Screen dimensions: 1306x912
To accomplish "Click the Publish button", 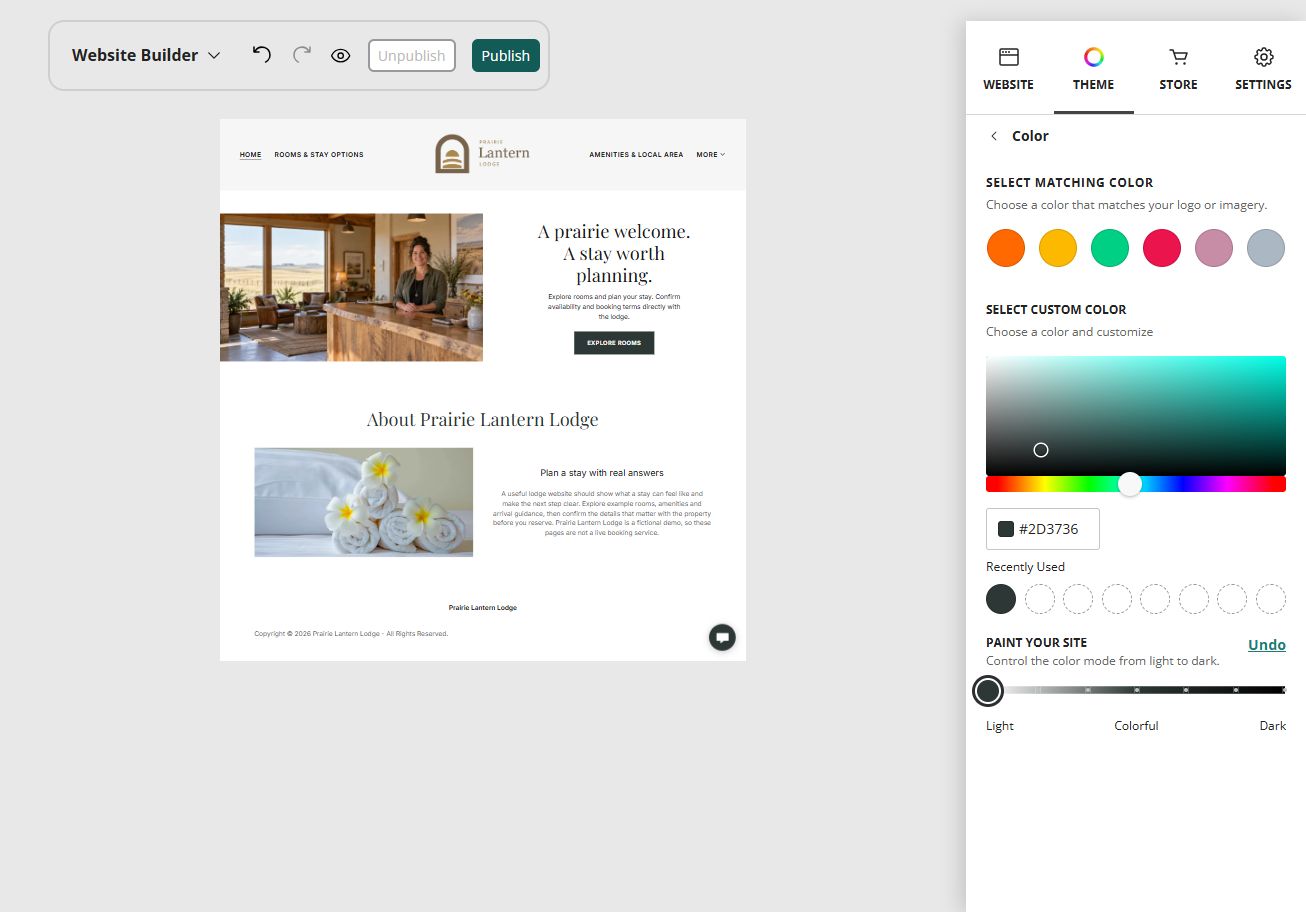I will pos(506,56).
